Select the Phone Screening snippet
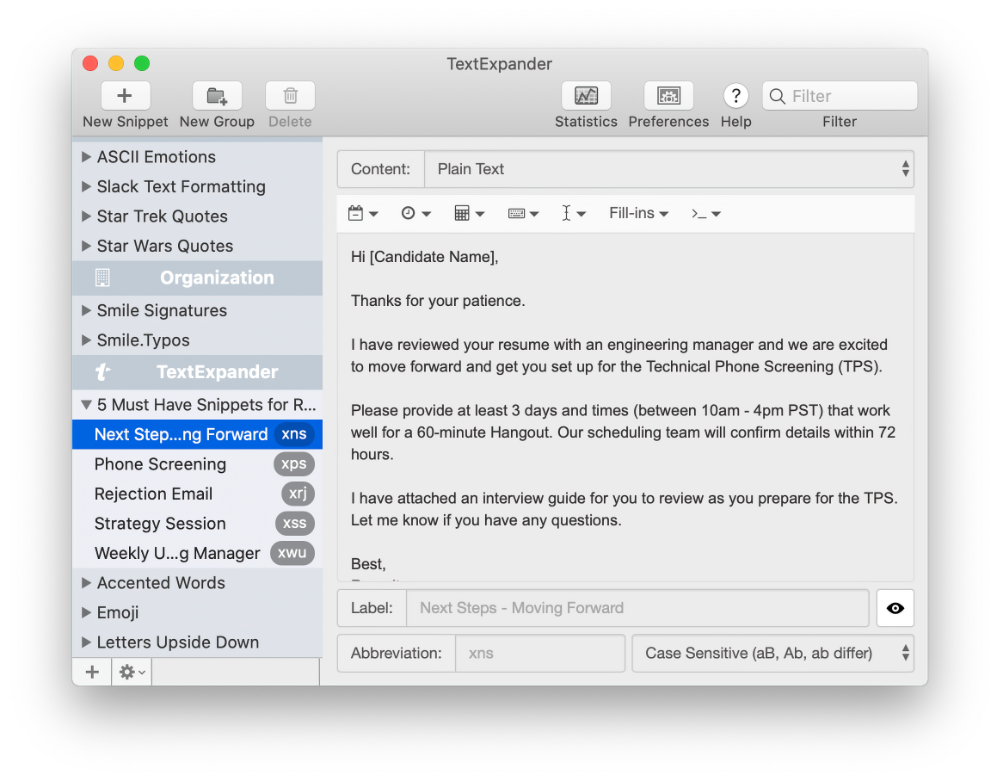Screen dimensions: 1000x781 tap(160, 464)
